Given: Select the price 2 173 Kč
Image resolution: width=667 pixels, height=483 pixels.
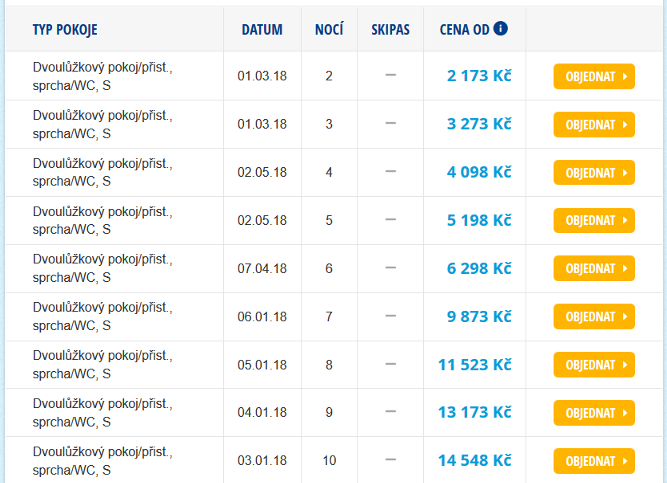Looking at the screenshot, I should pos(479,76).
